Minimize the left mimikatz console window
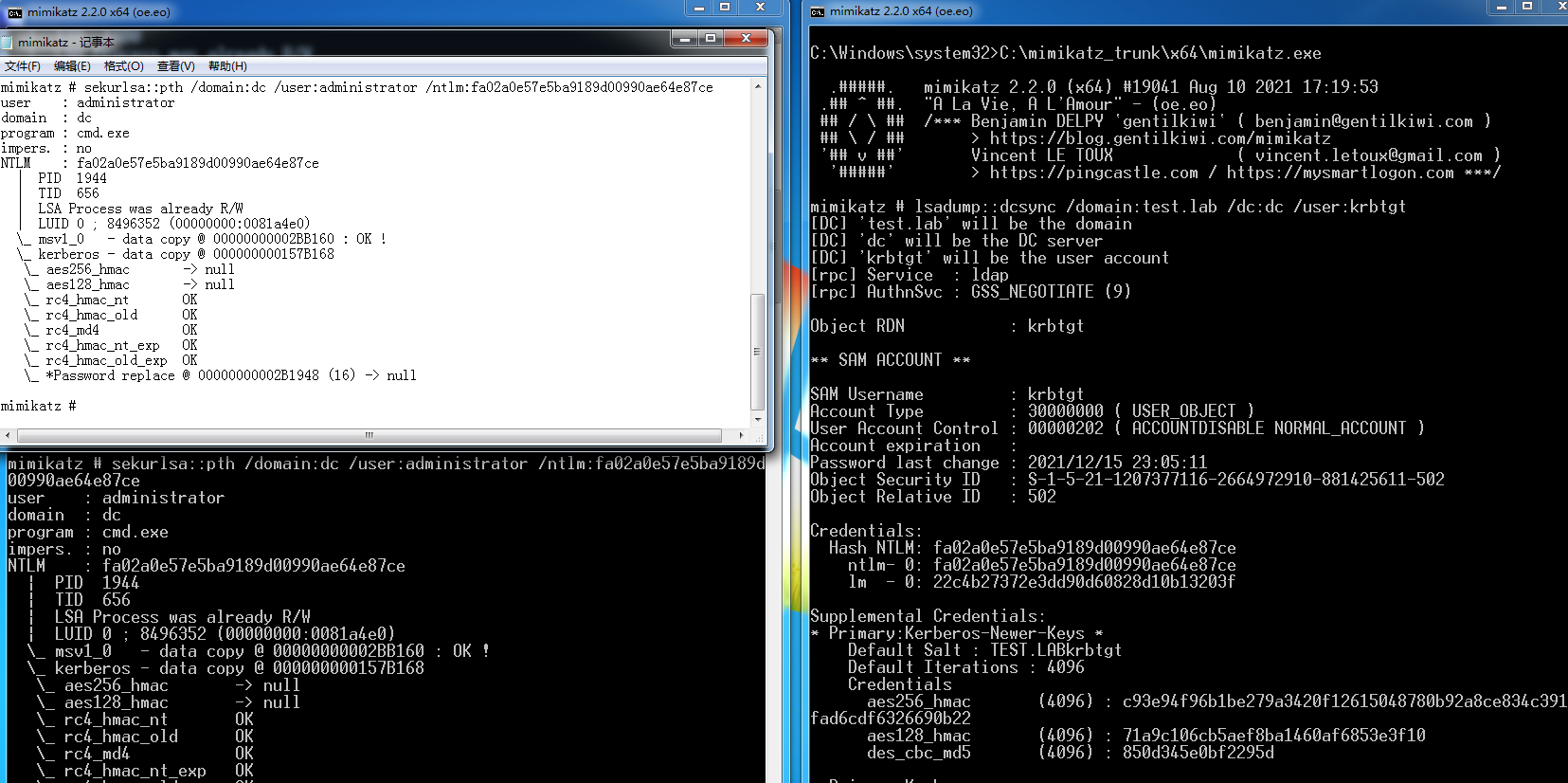This screenshot has height=783, width=1568. pos(699,8)
